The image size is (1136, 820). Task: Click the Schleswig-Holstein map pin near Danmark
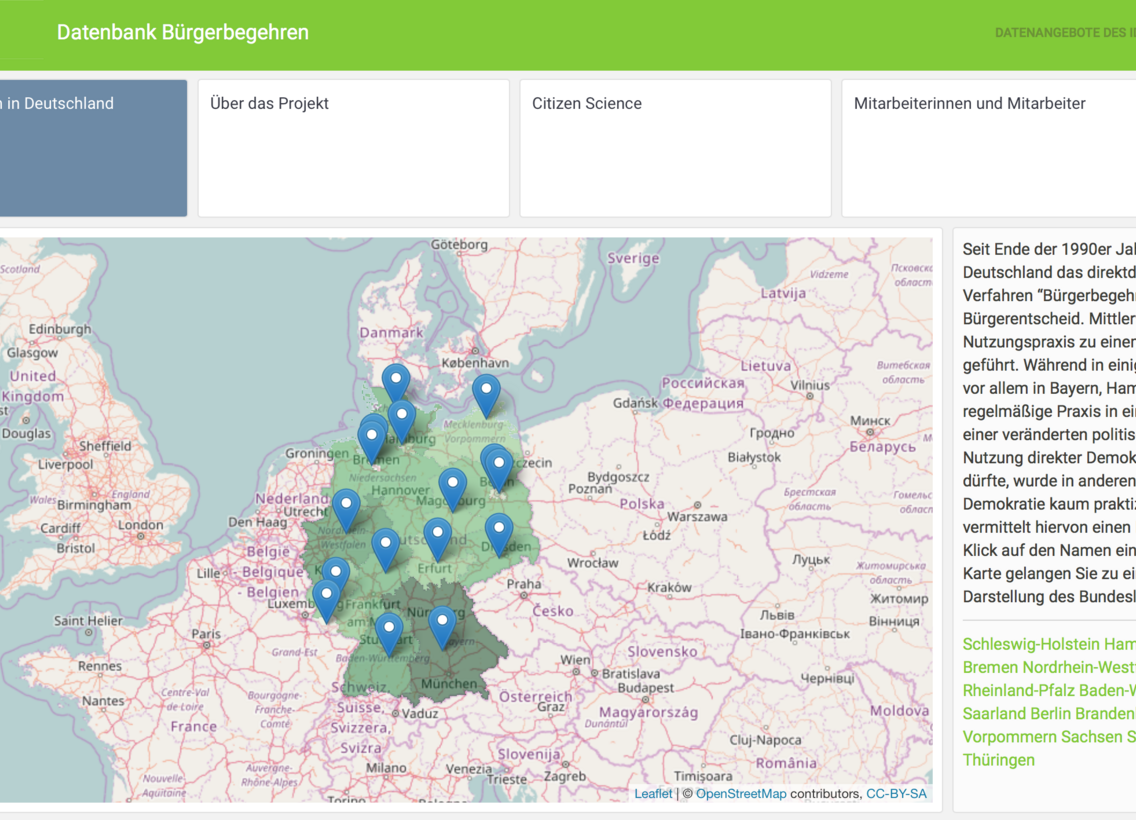pos(396,383)
